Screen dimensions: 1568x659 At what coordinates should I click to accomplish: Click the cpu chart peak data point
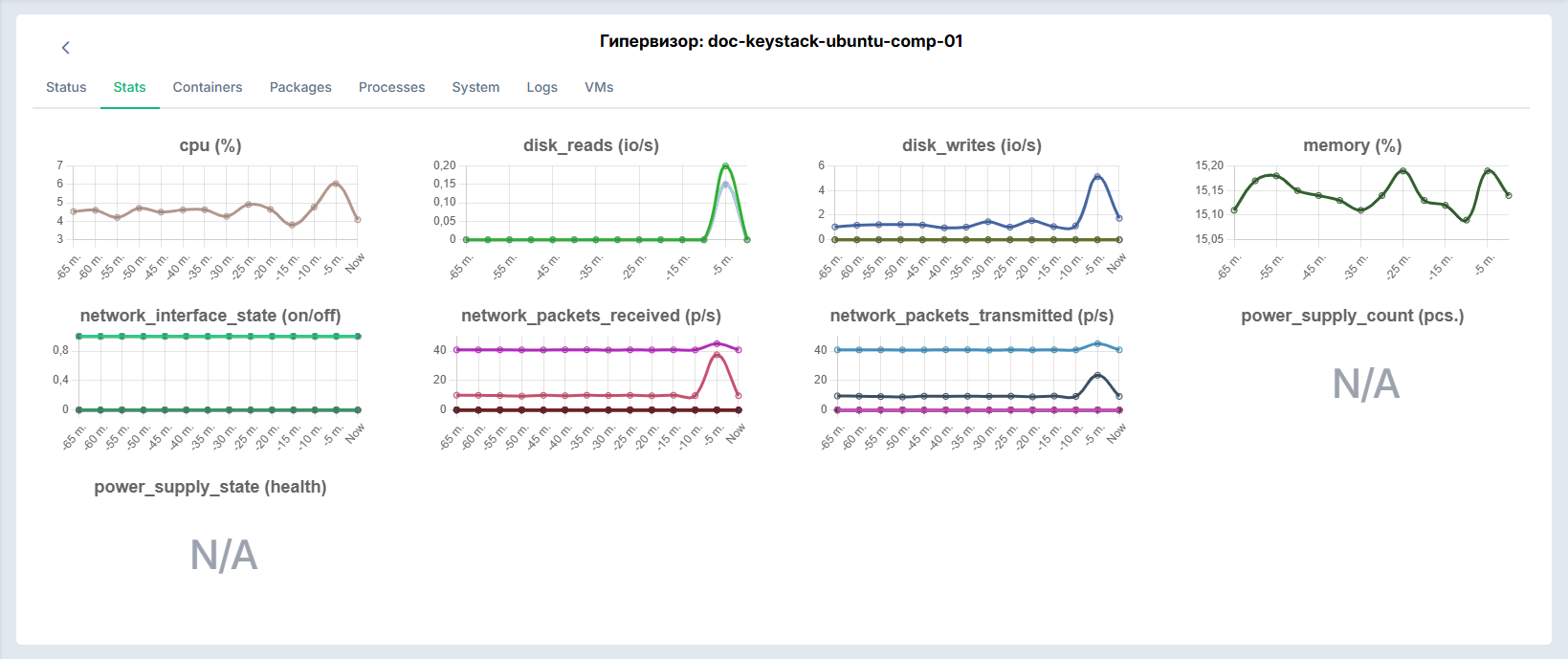click(335, 184)
